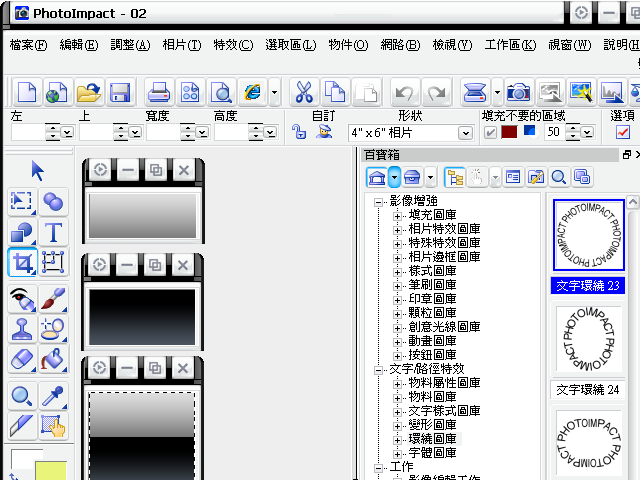The height and width of the screenshot is (480, 640).
Task: Click the yellow background color swatch
Action: (x=51, y=470)
